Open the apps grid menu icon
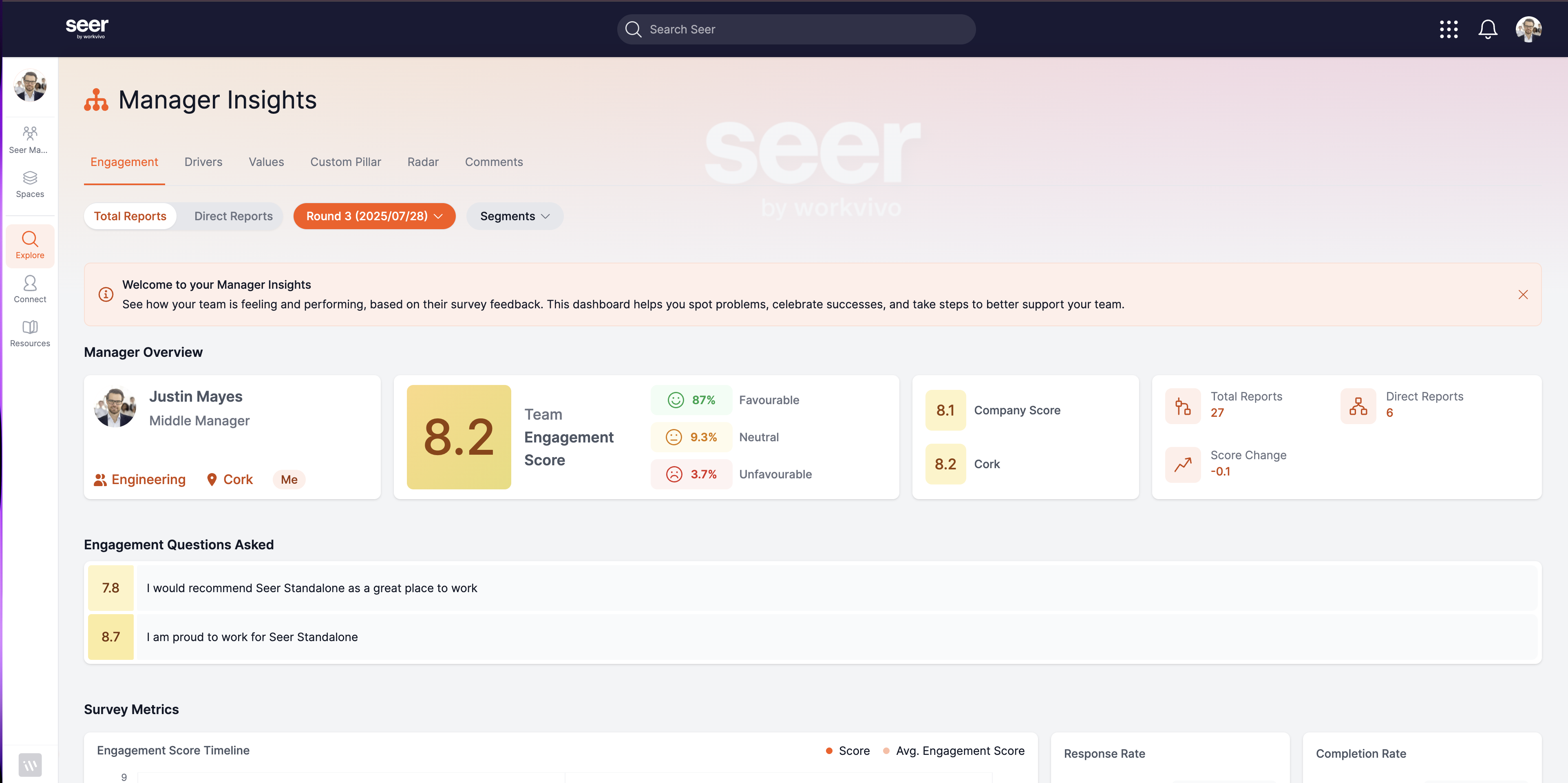This screenshot has width=1568, height=783. click(x=1449, y=29)
